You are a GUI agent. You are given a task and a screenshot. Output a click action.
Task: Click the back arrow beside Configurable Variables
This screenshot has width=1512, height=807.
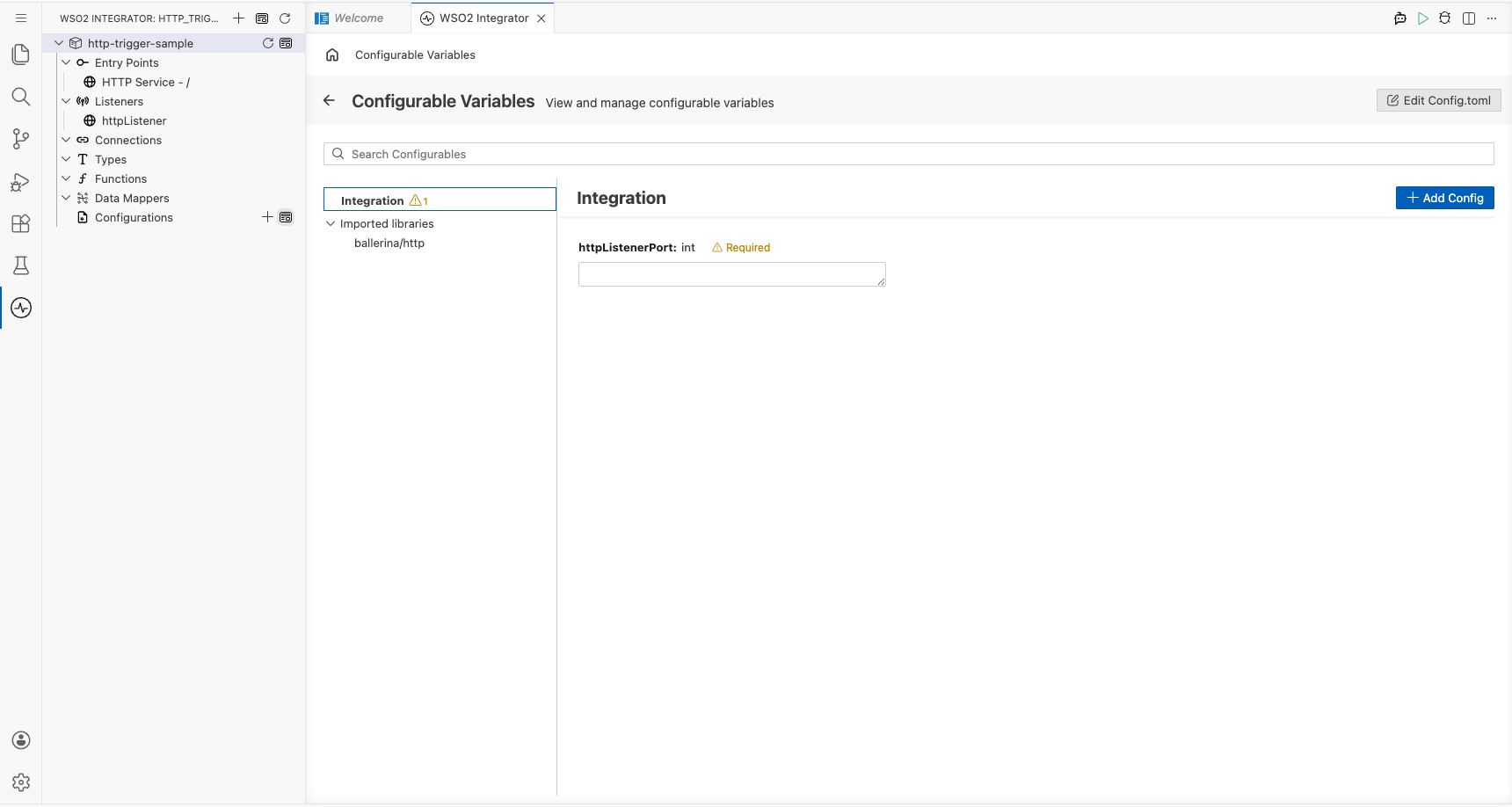click(330, 100)
